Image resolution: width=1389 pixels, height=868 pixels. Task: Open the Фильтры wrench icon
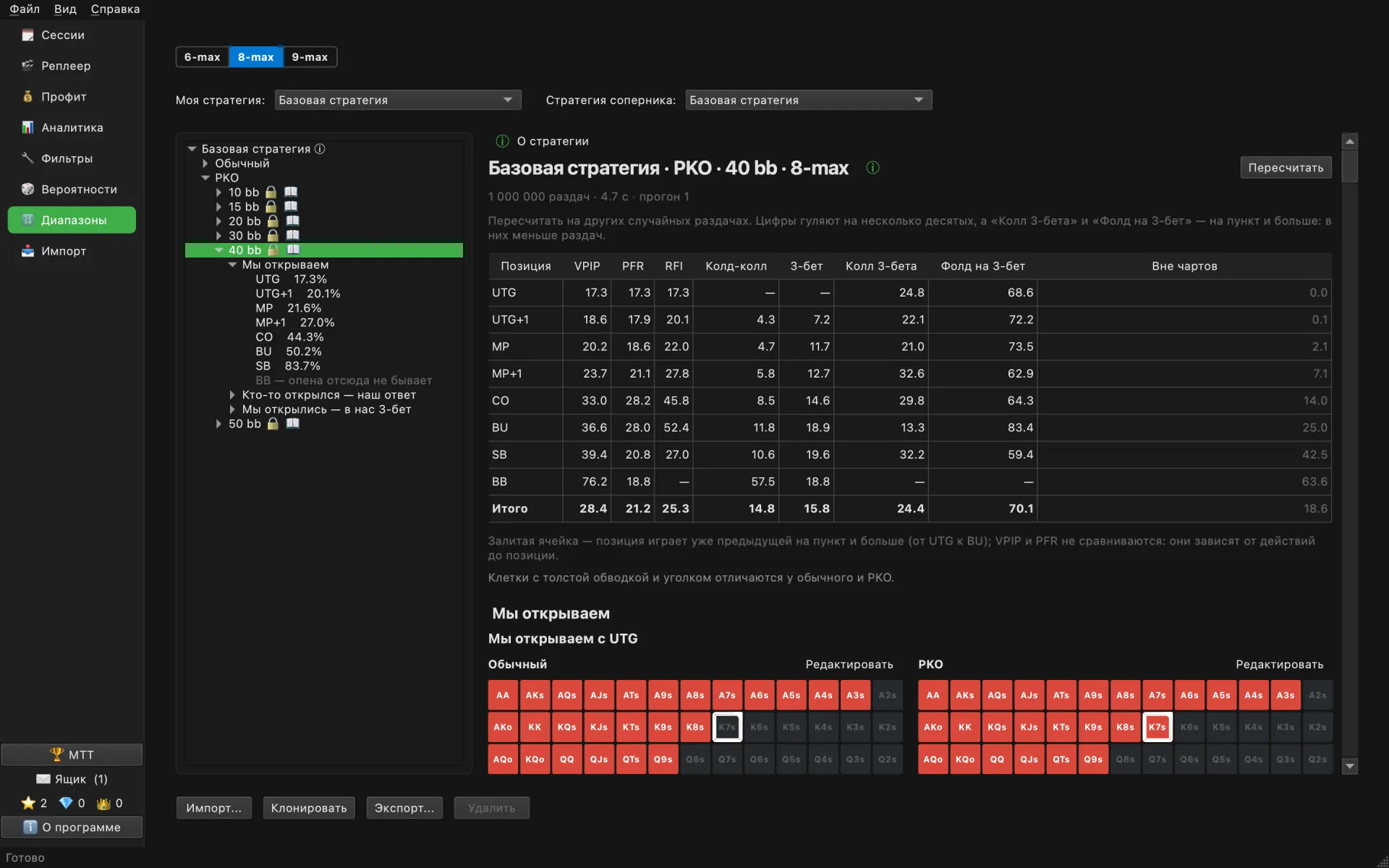pyautogui.click(x=27, y=158)
